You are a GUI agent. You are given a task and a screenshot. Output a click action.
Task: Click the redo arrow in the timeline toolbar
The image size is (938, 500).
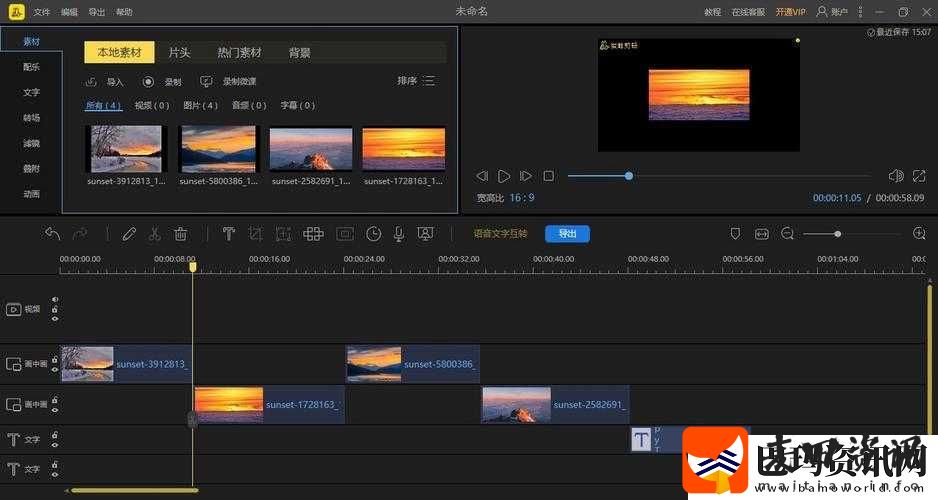(80, 233)
